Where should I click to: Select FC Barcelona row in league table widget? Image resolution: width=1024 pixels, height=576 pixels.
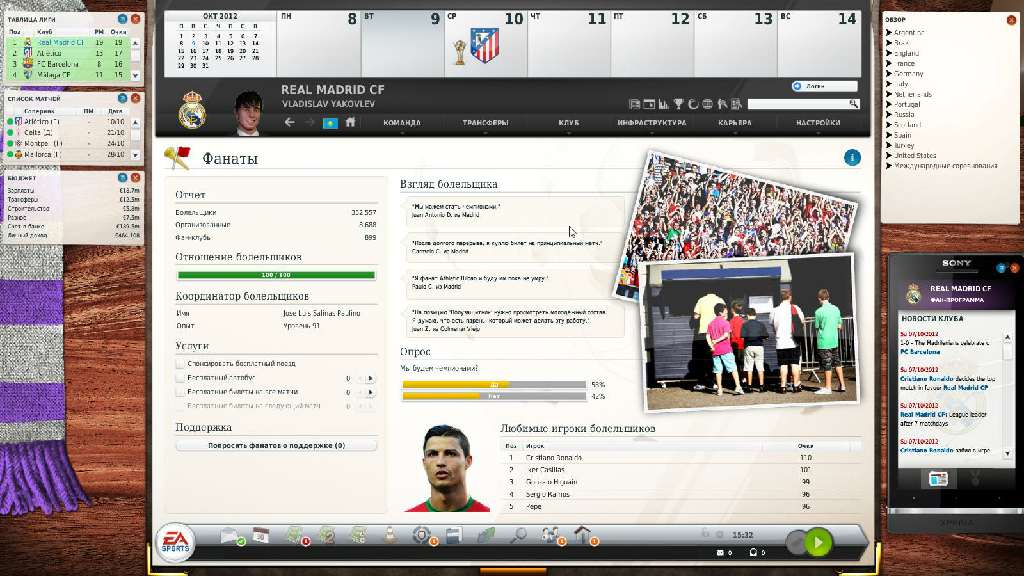coord(68,64)
